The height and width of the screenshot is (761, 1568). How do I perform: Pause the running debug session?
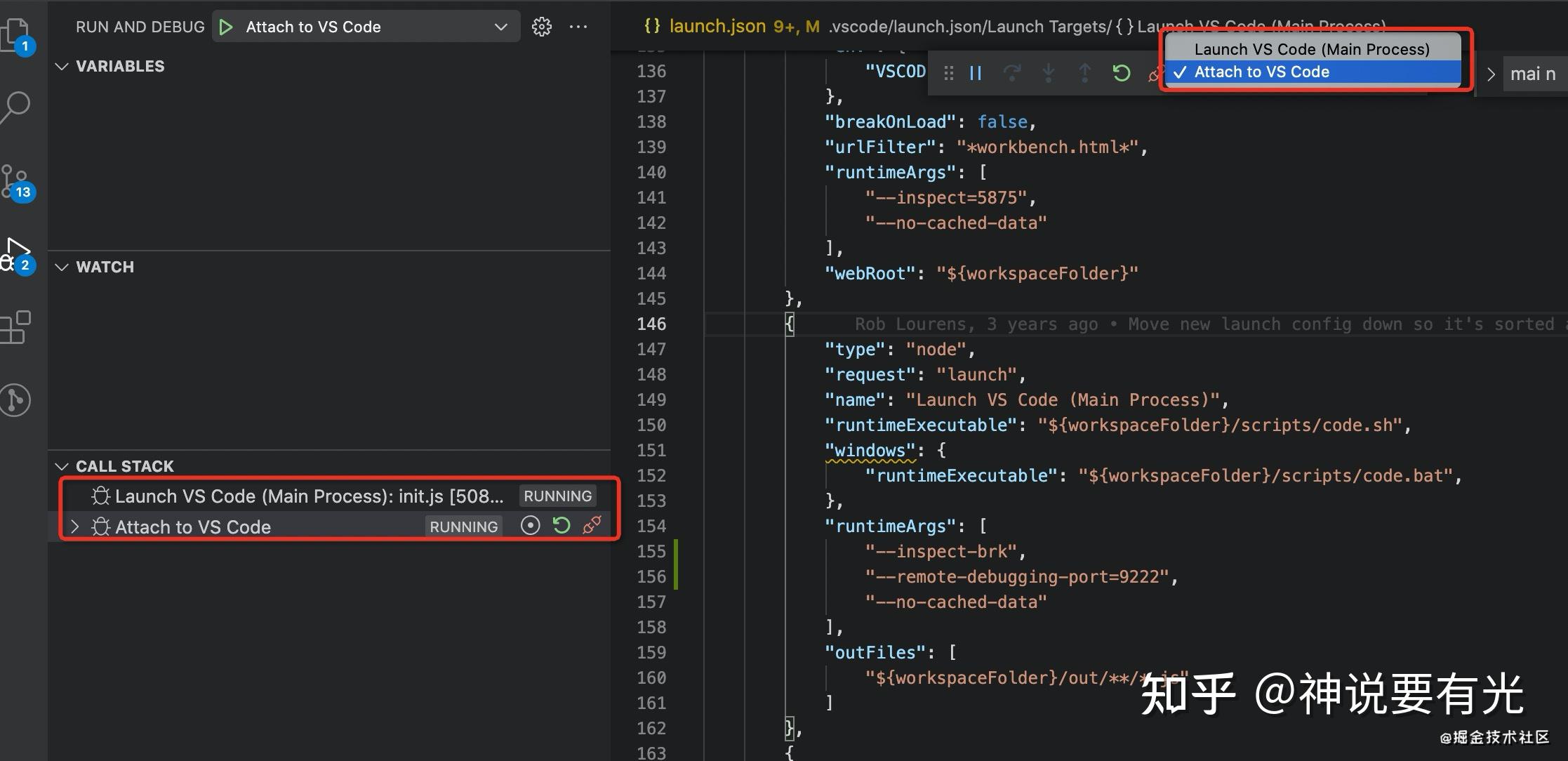click(x=975, y=72)
